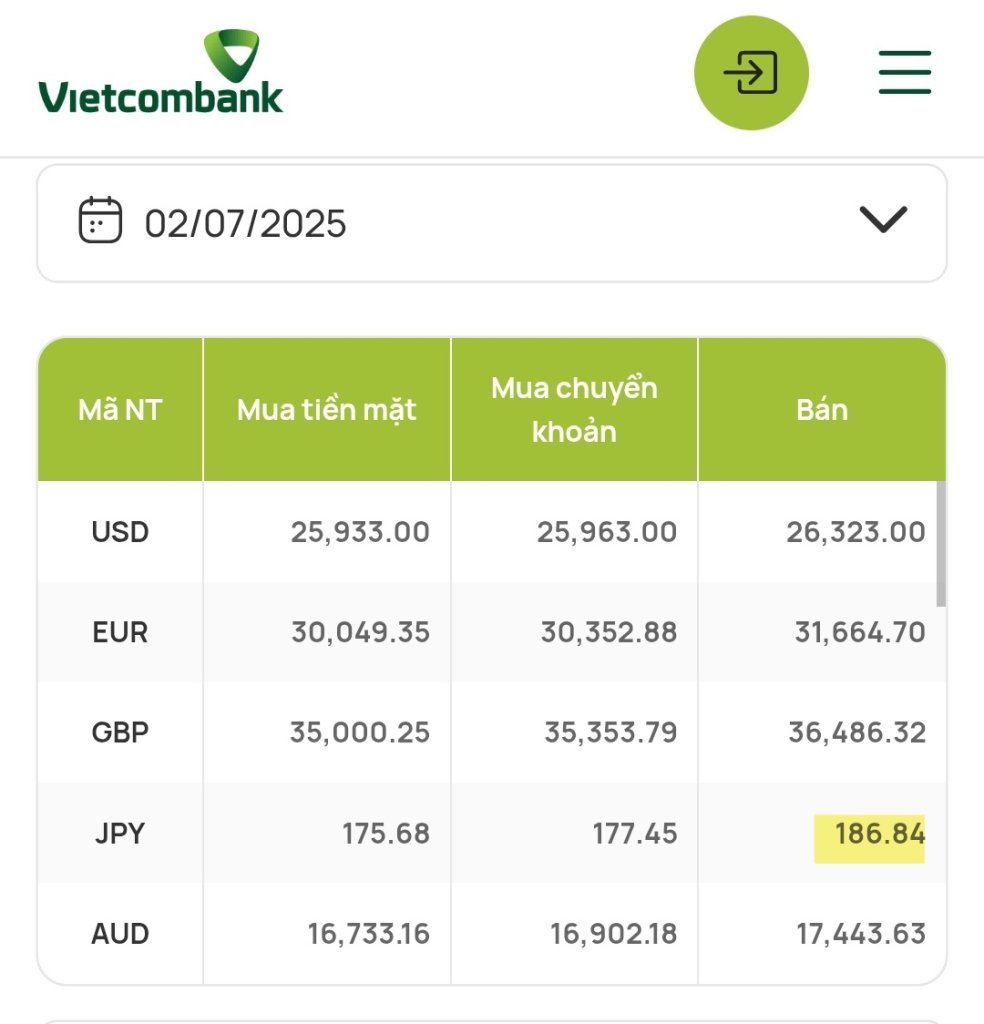
Task: Click the EUR cash buy rate 30,049.35
Action: pos(360,632)
